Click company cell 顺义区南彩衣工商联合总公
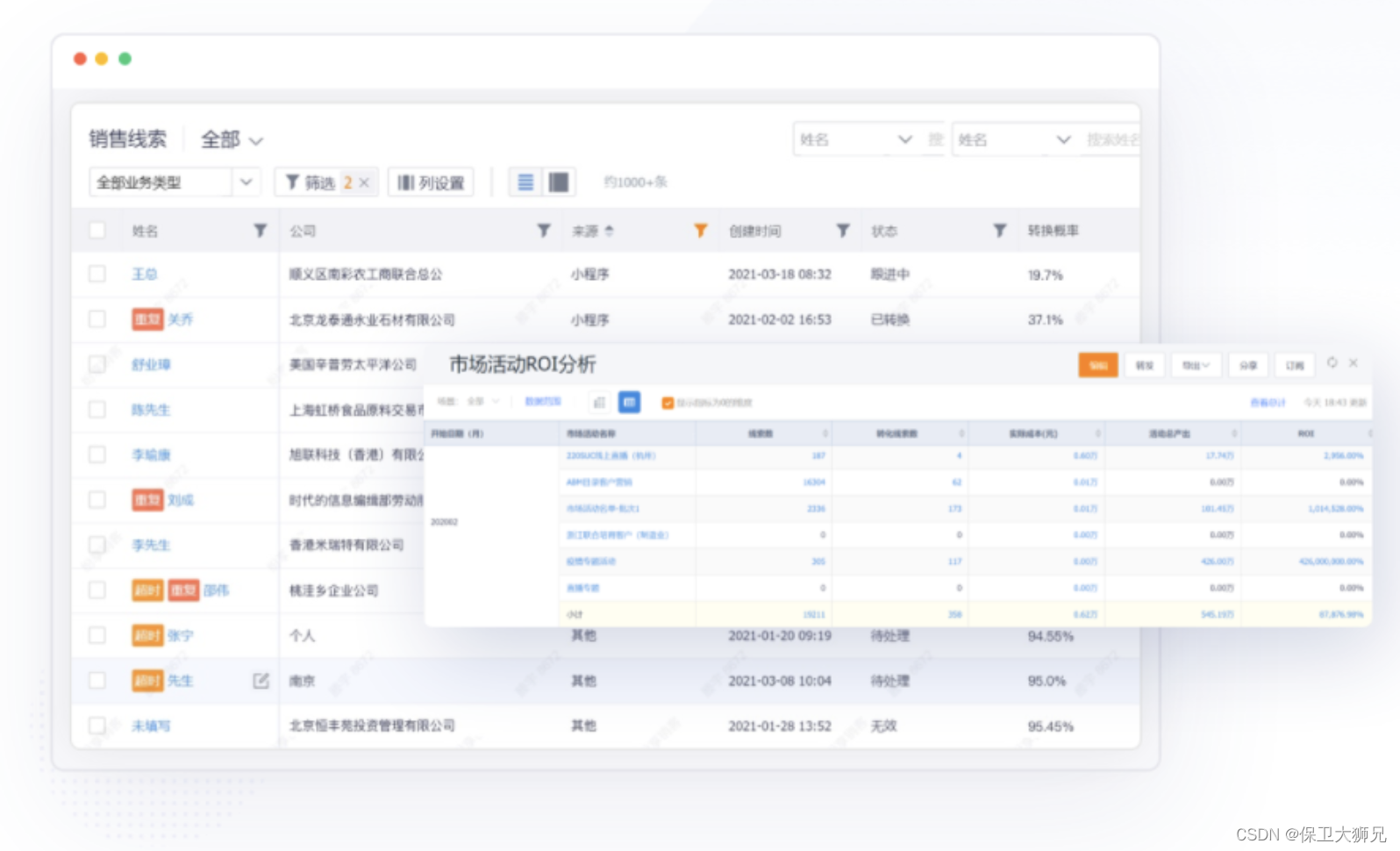Viewport: 1400px width, 851px height. tap(366, 275)
